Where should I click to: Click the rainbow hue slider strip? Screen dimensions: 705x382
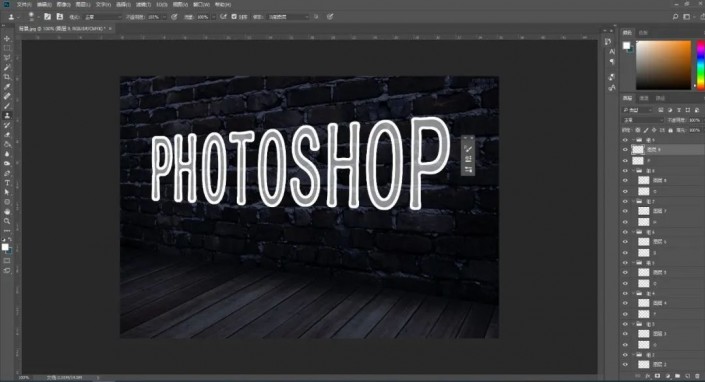701,65
